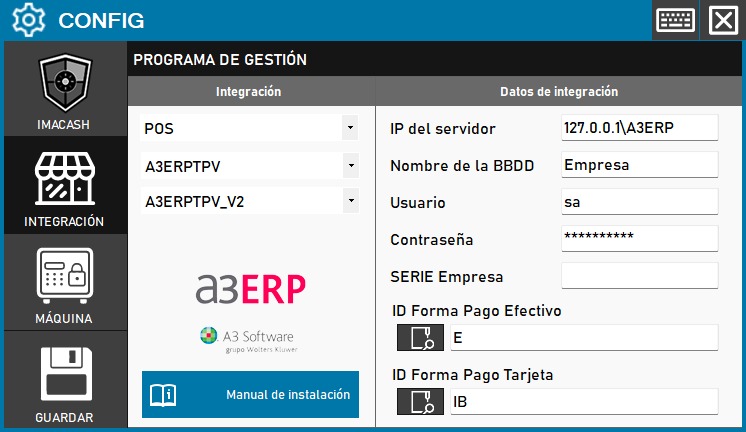Click the empty SERIE Empresa field
The height and width of the screenshot is (432, 746).
[x=639, y=275]
